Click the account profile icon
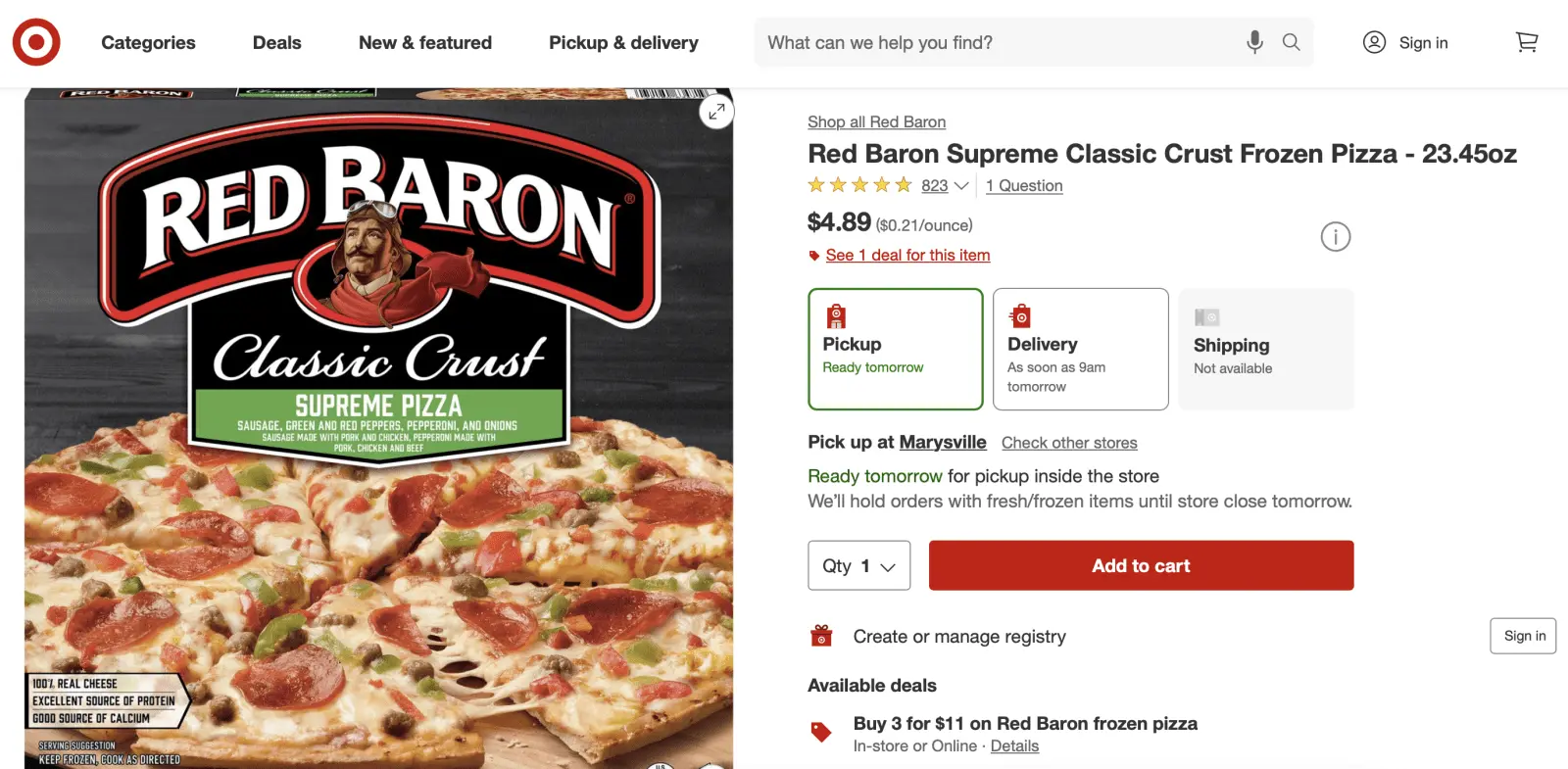Screen dimensions: 1568x769 click(x=1374, y=42)
